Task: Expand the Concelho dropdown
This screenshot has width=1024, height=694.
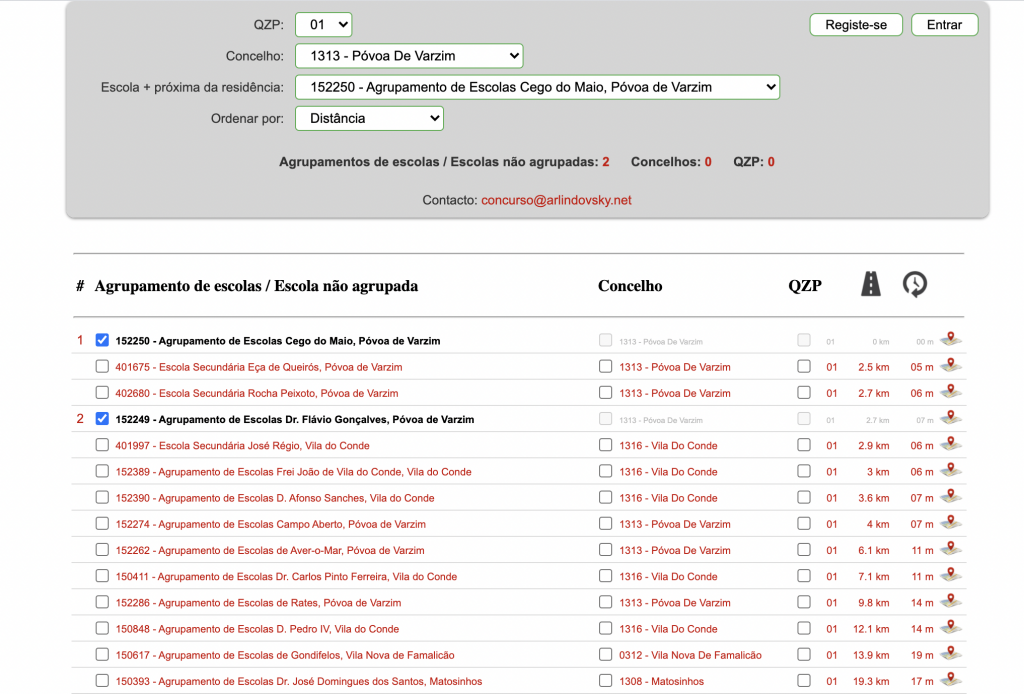Action: [x=409, y=56]
